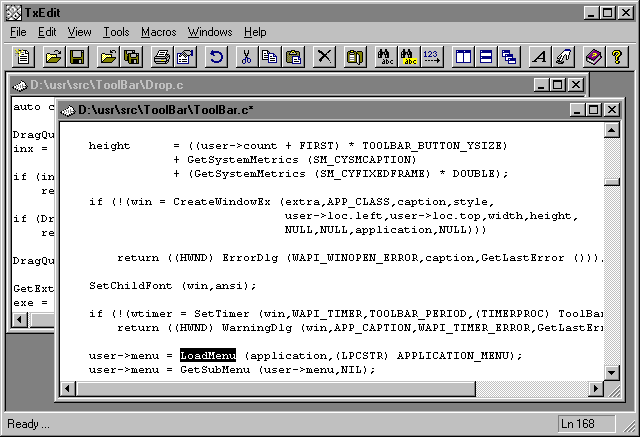The image size is (640, 437).
Task: Click the highlighted LoadMenu text
Action: click(x=208, y=355)
